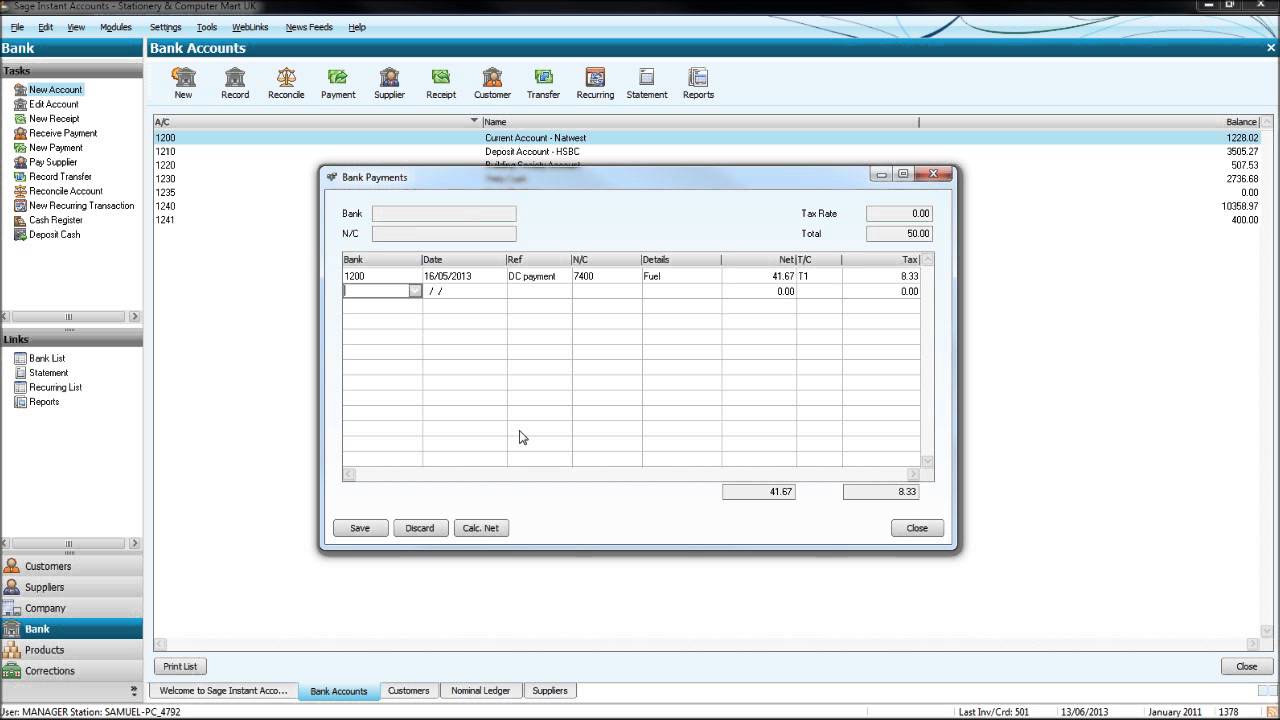Open Recurring List link
This screenshot has height=720, width=1280.
[x=55, y=387]
